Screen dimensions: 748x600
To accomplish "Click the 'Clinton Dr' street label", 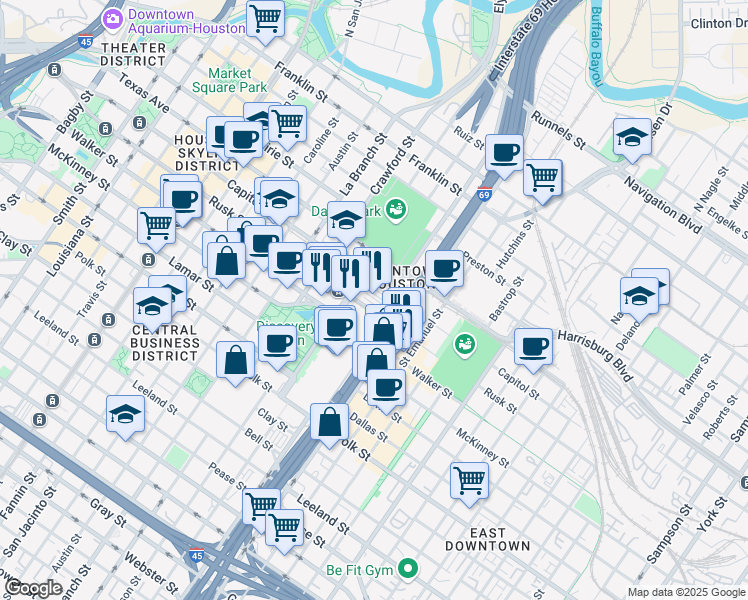I will tap(719, 23).
